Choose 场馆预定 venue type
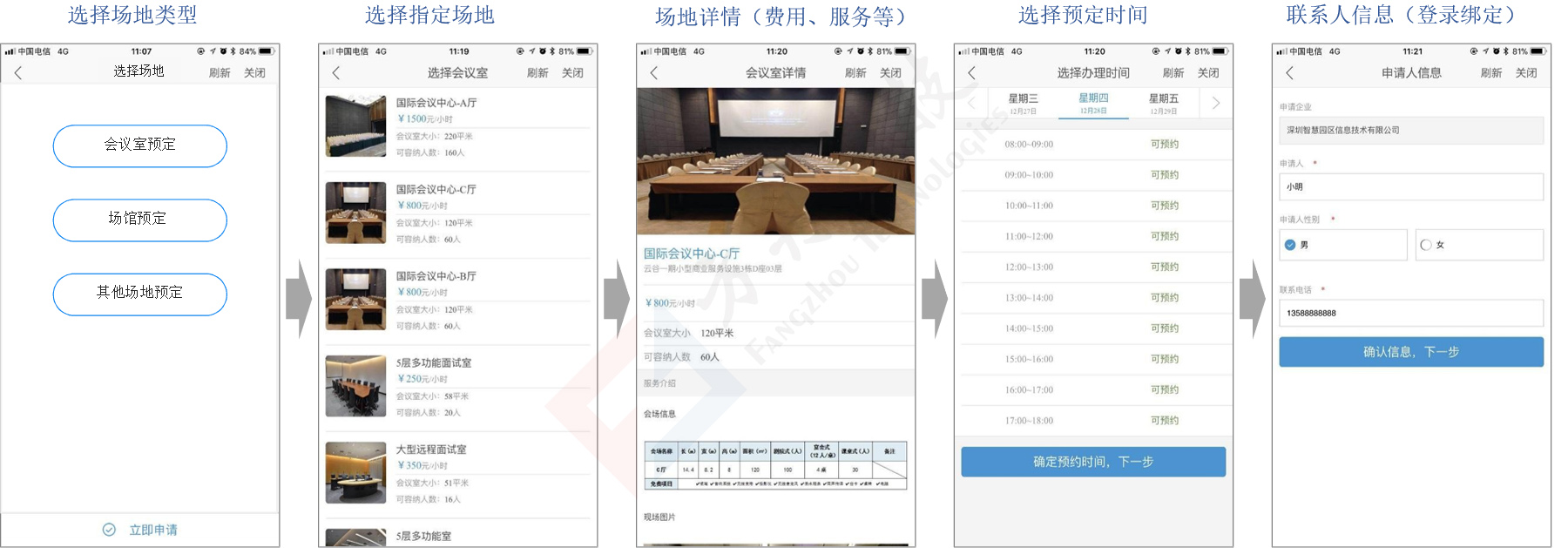This screenshot has width=1568, height=548. [140, 220]
